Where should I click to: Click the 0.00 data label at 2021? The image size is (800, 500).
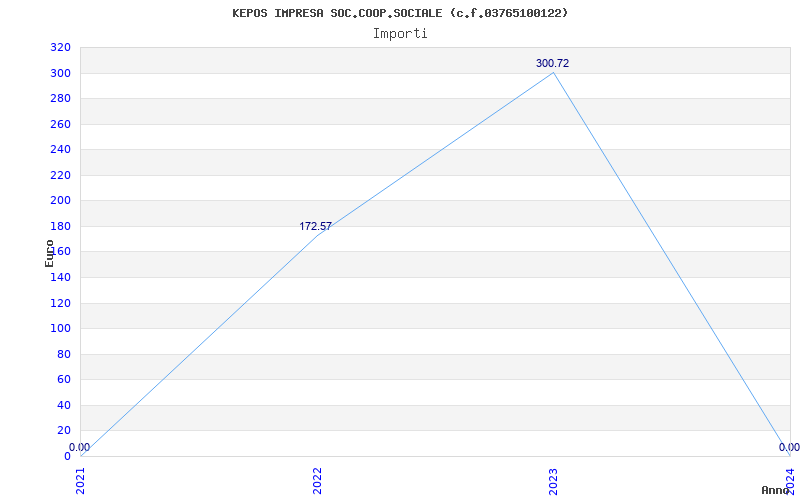click(80, 447)
